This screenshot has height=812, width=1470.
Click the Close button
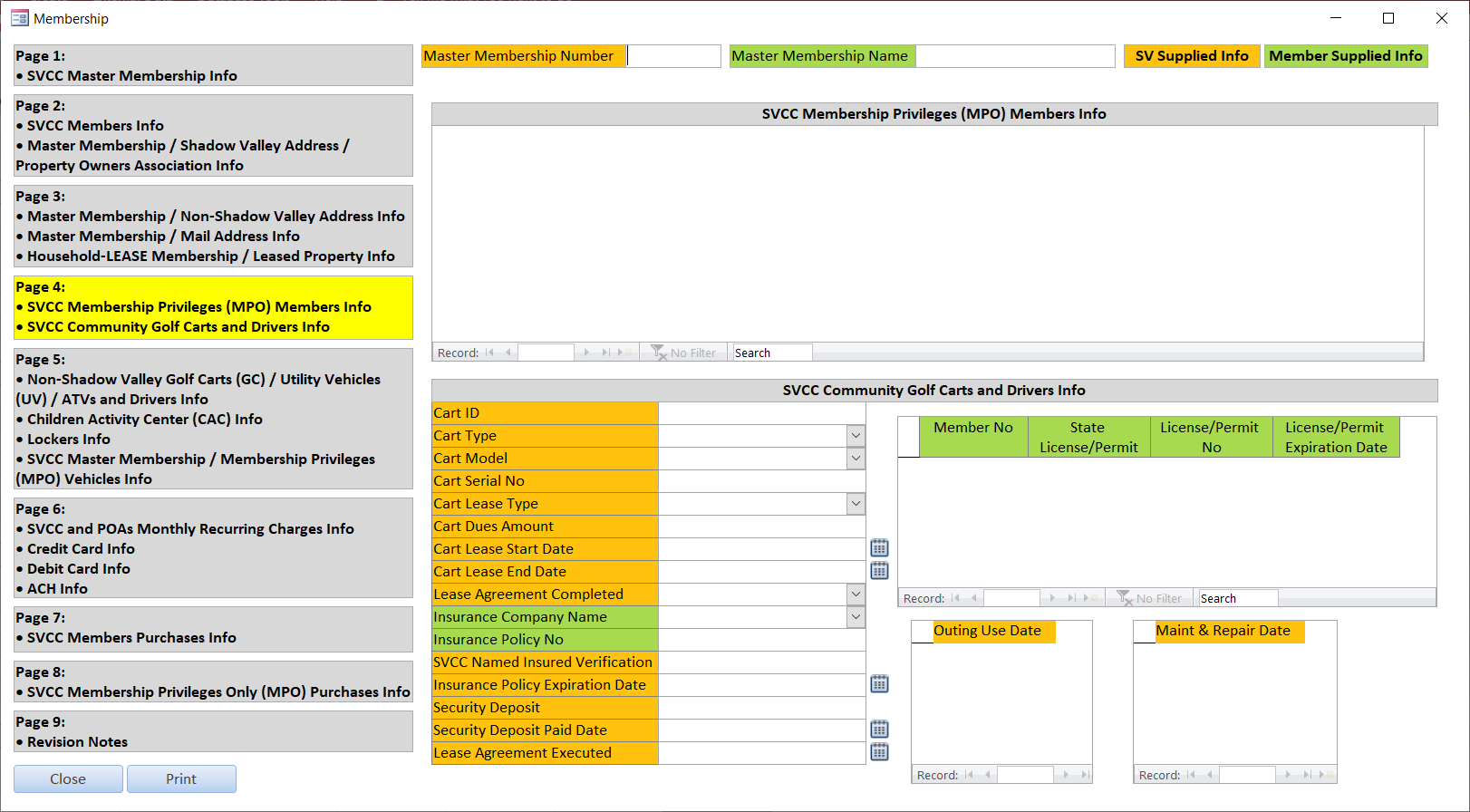pyautogui.click(x=68, y=778)
